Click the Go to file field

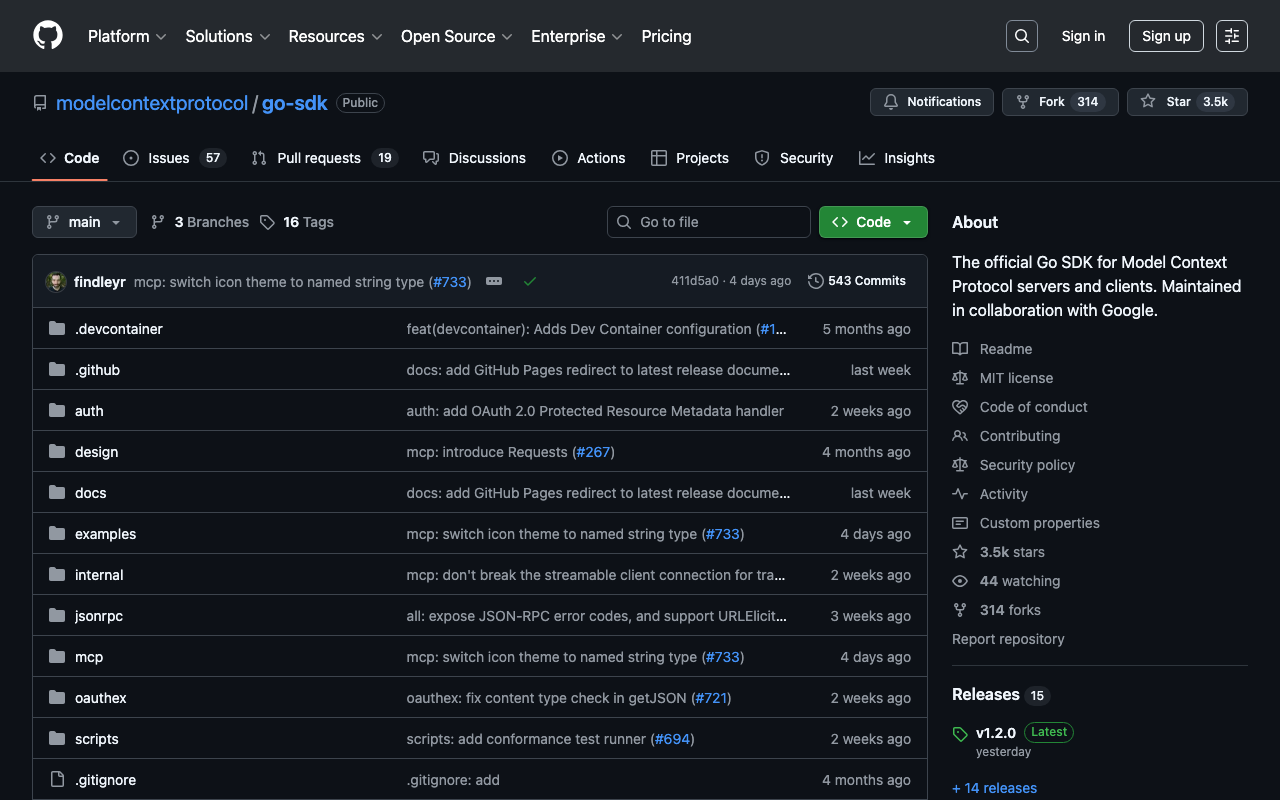coord(709,222)
